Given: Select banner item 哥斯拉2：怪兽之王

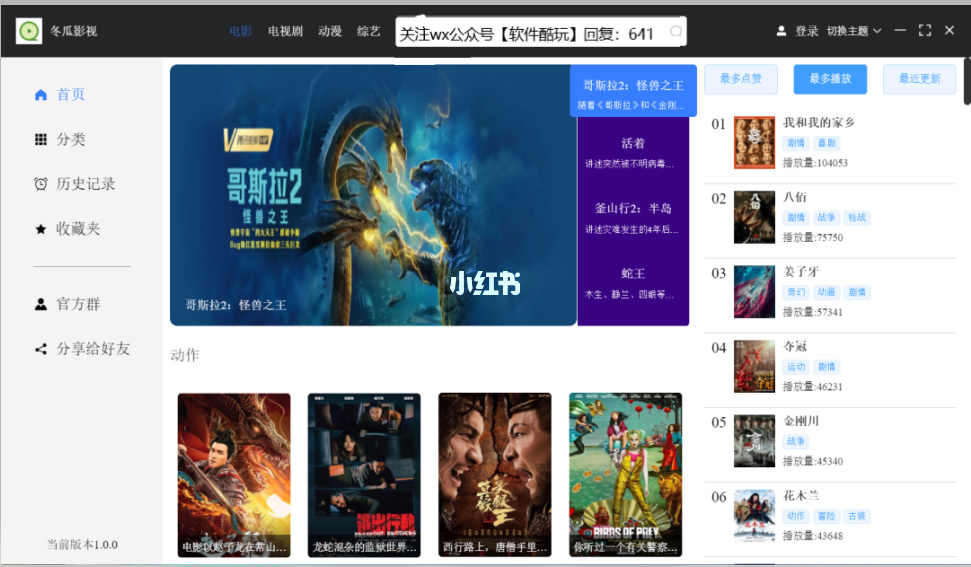Looking at the screenshot, I should point(633,91).
